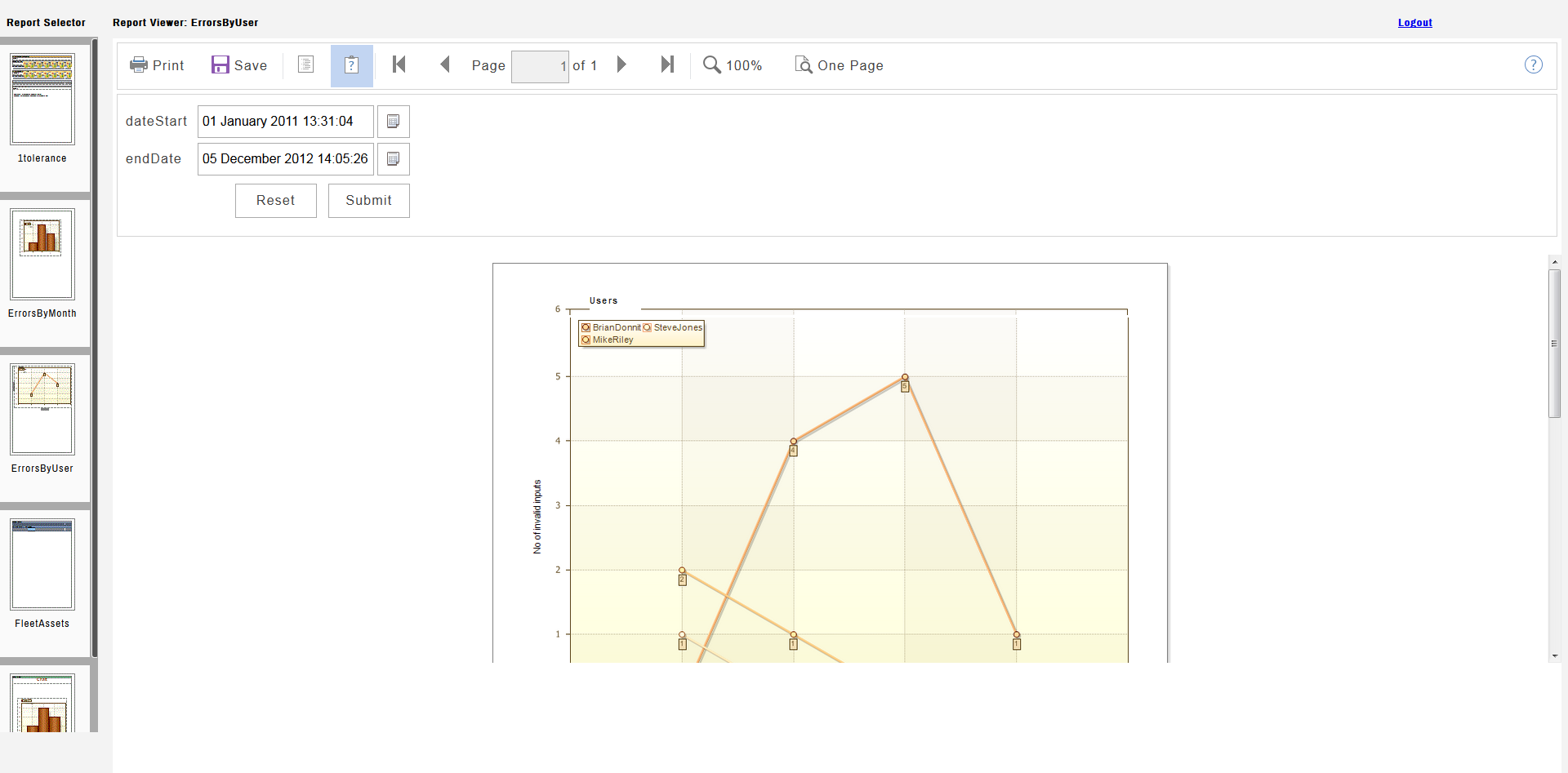
Task: Switch to One Page view
Action: click(839, 65)
